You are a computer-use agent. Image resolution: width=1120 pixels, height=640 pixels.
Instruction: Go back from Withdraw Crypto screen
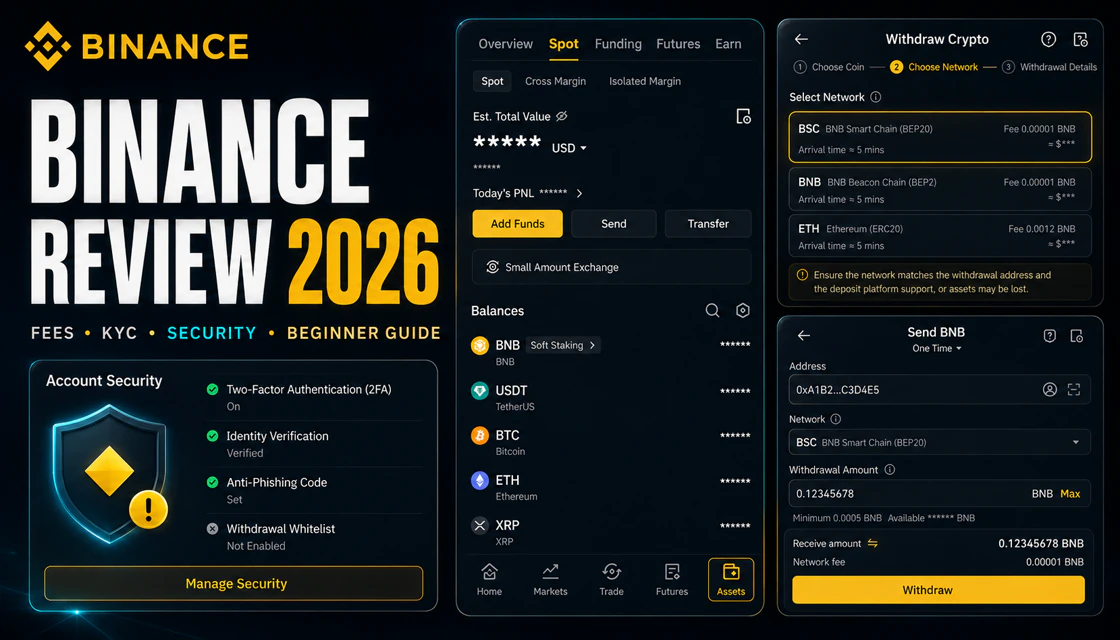801,39
